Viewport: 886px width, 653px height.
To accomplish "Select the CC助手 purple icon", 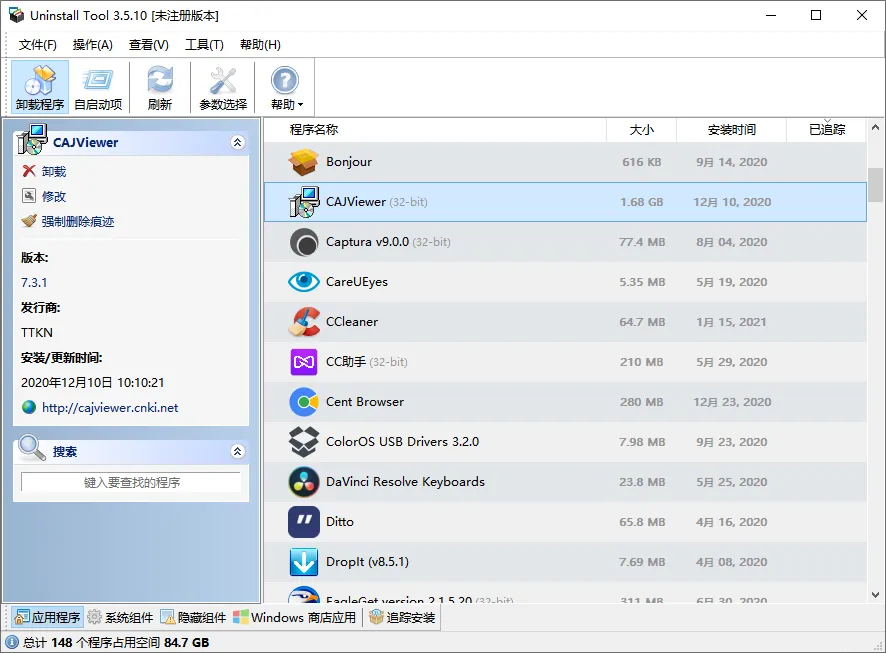I will tap(303, 362).
